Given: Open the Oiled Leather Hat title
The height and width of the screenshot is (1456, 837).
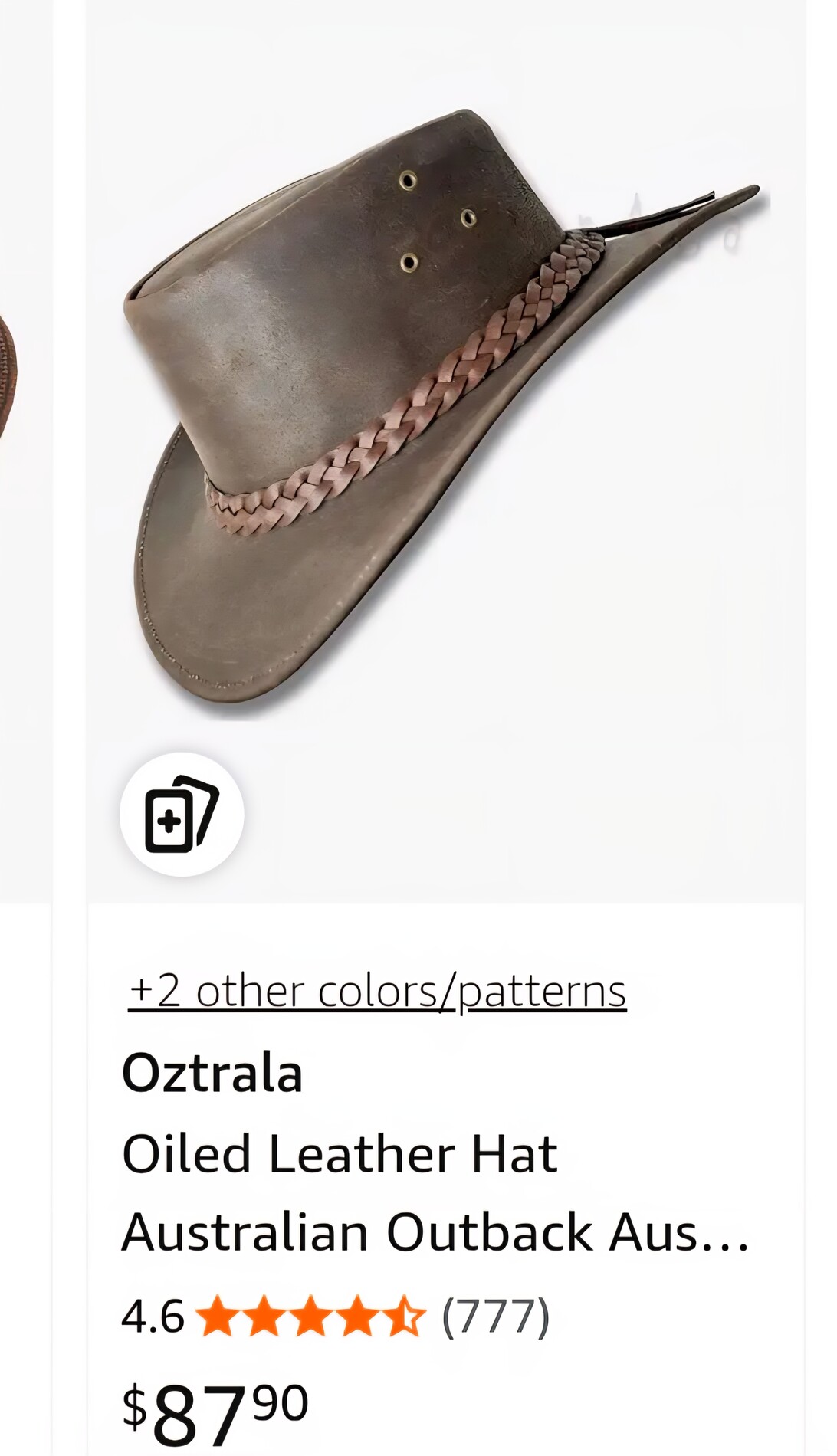Looking at the screenshot, I should [x=340, y=1154].
